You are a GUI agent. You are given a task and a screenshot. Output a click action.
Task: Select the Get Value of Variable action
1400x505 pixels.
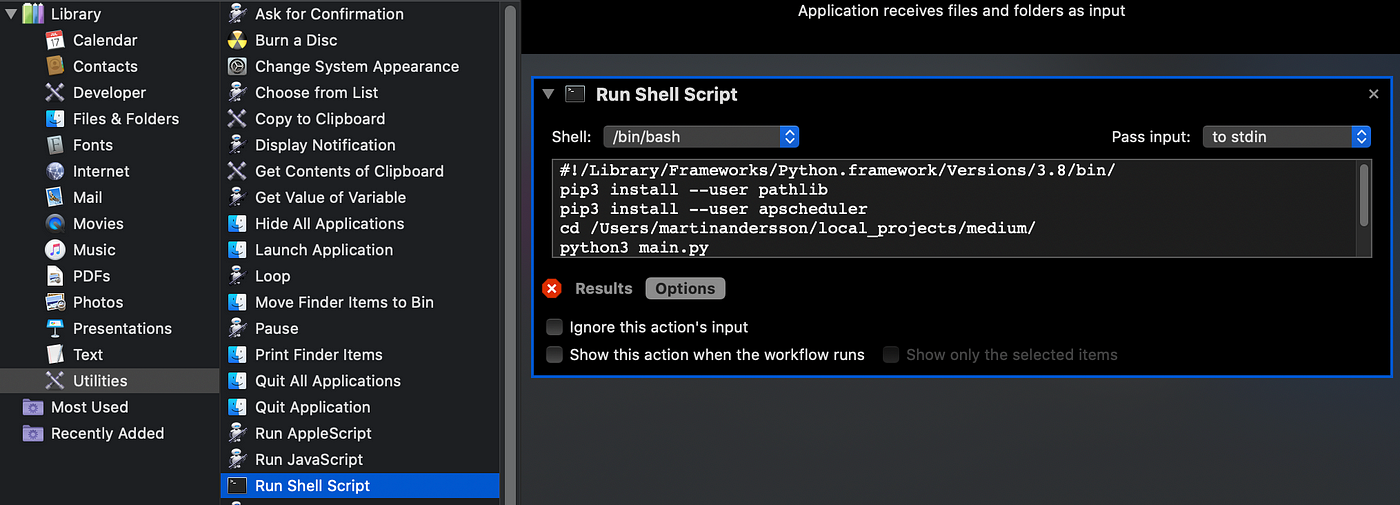(x=330, y=197)
